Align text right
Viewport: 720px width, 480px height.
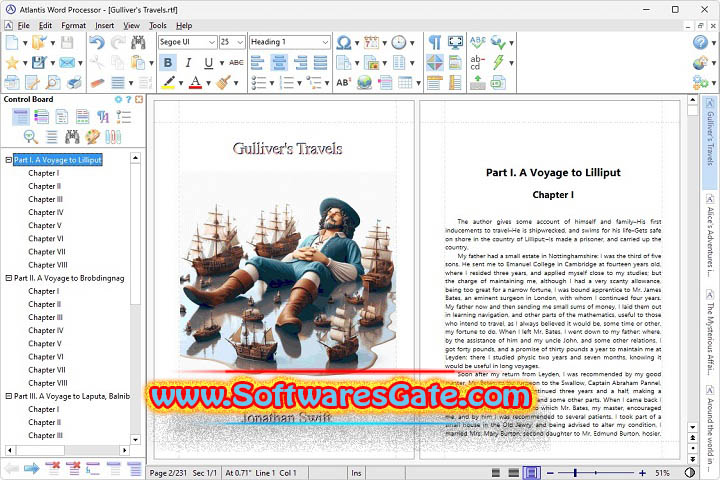(300, 62)
